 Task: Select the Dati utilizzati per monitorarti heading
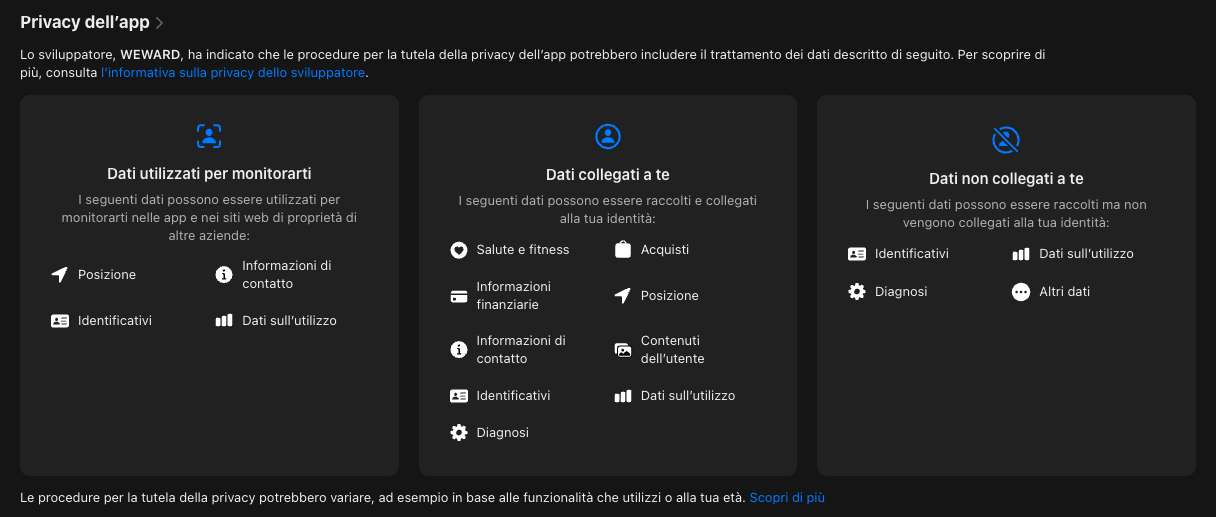(x=209, y=174)
